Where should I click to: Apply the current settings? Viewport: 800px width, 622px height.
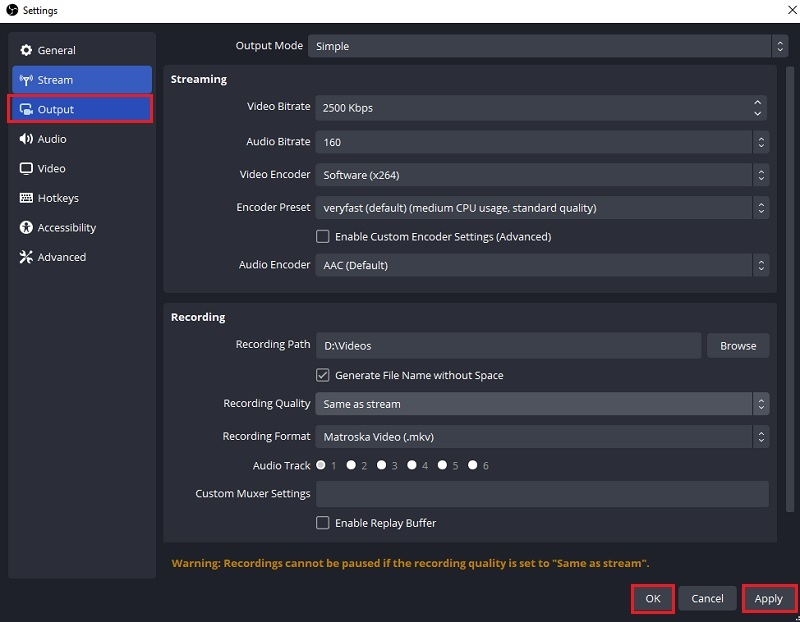(769, 598)
